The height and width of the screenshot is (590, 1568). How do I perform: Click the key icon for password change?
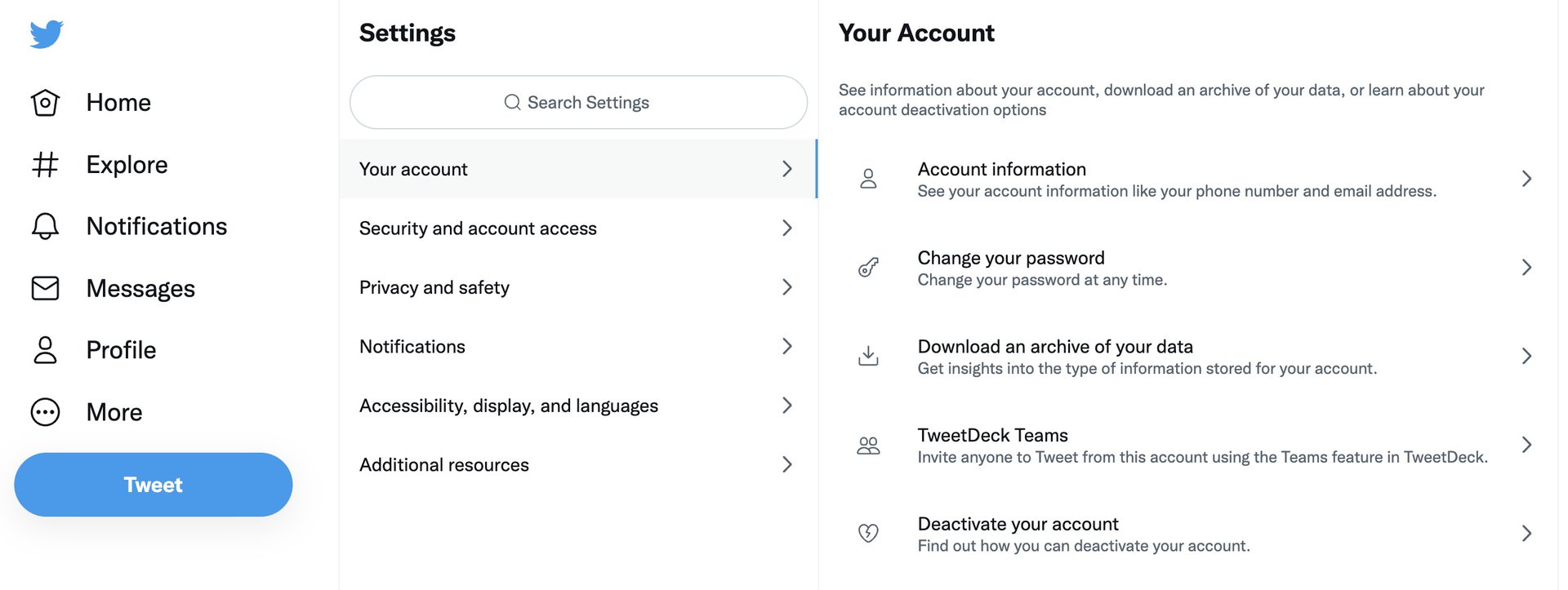tap(868, 268)
